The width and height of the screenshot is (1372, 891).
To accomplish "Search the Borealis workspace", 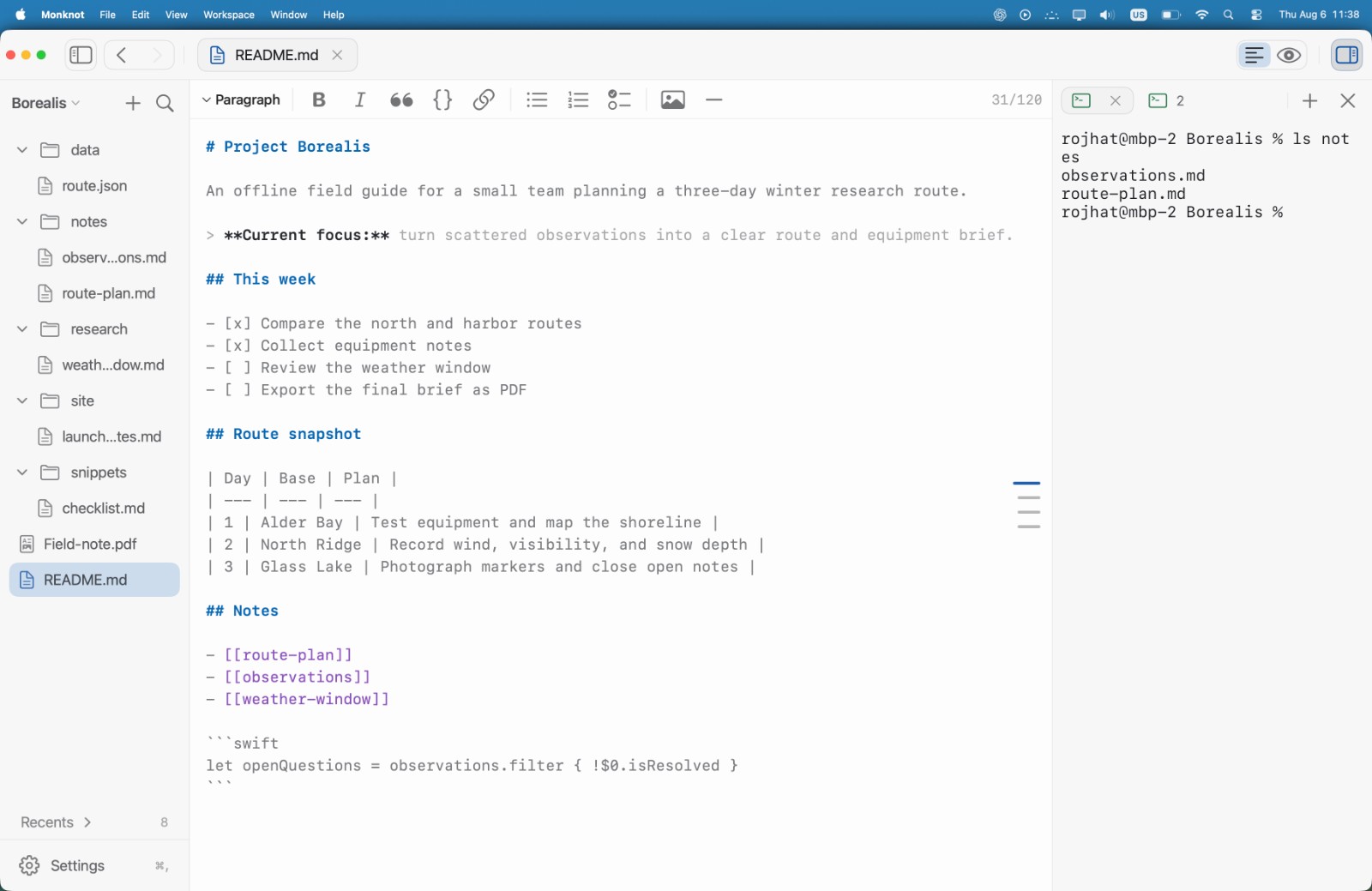I will click(x=165, y=103).
